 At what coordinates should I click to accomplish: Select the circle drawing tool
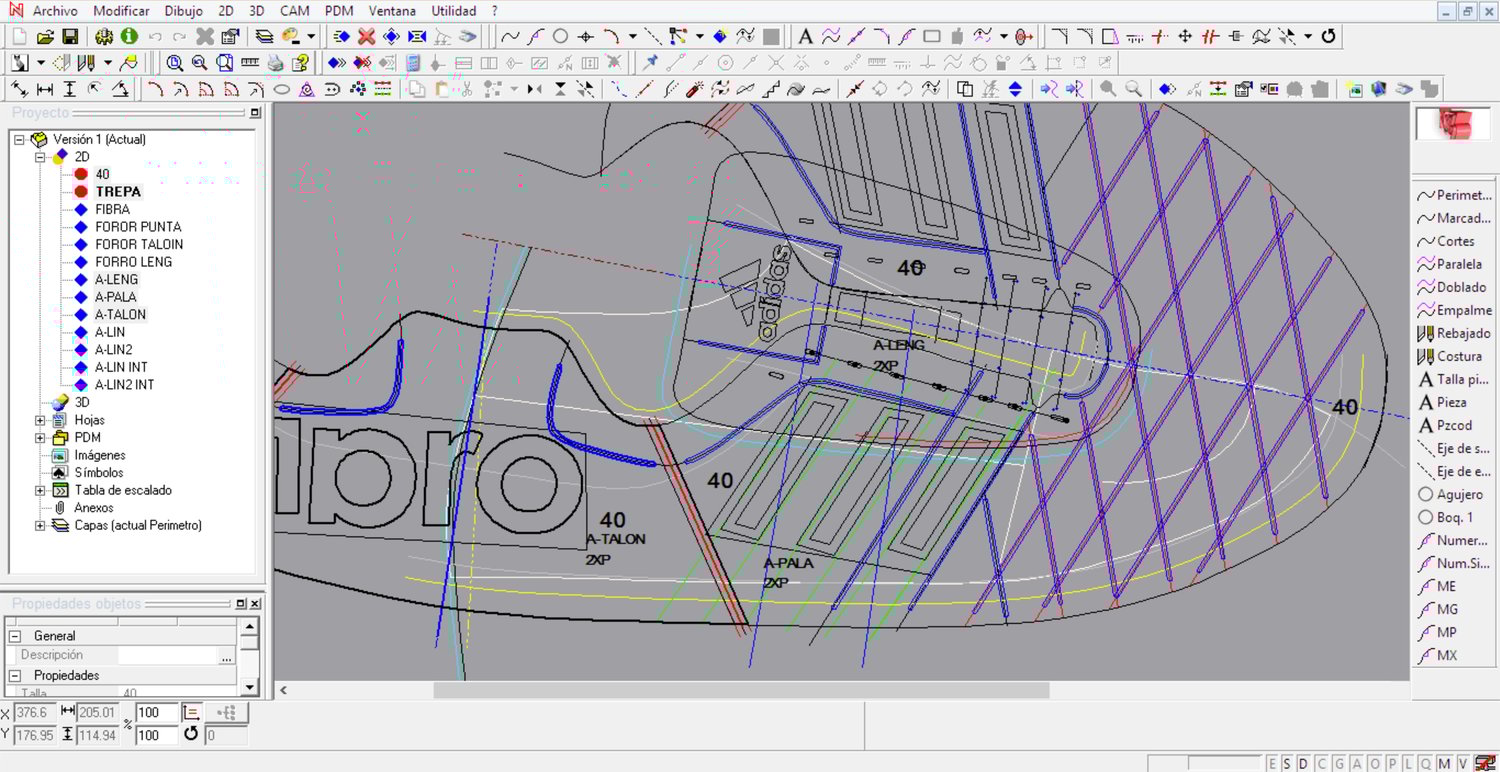pyautogui.click(x=561, y=37)
